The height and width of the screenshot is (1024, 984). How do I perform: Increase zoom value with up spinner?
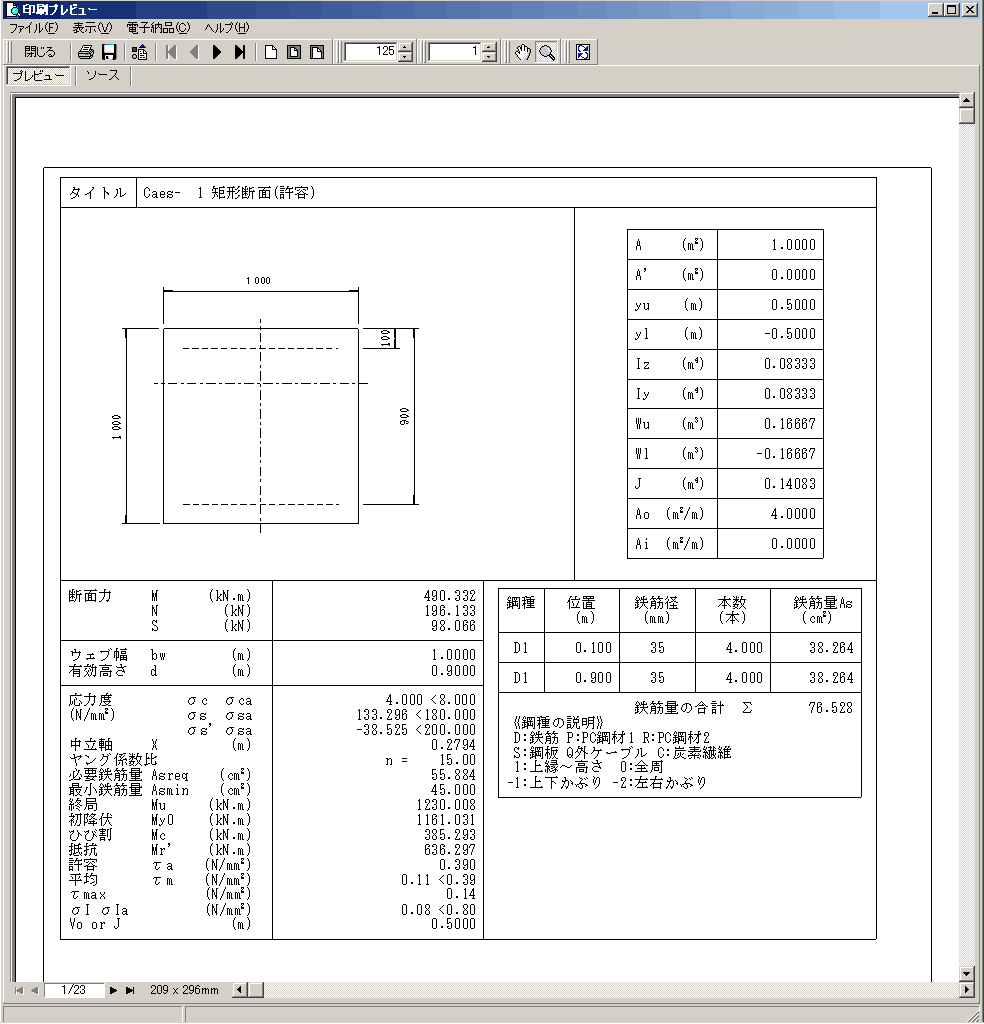click(405, 48)
